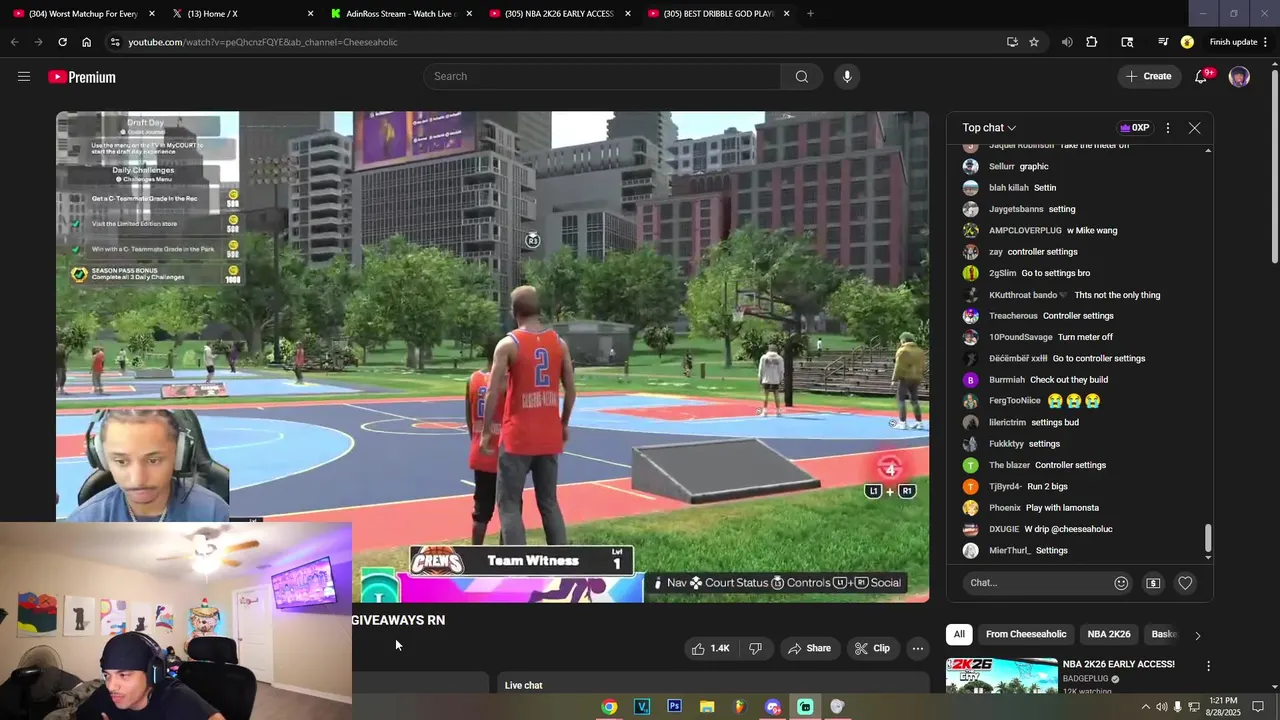The width and height of the screenshot is (1280, 720).
Task: Open live chat more options menu
Action: [1167, 128]
